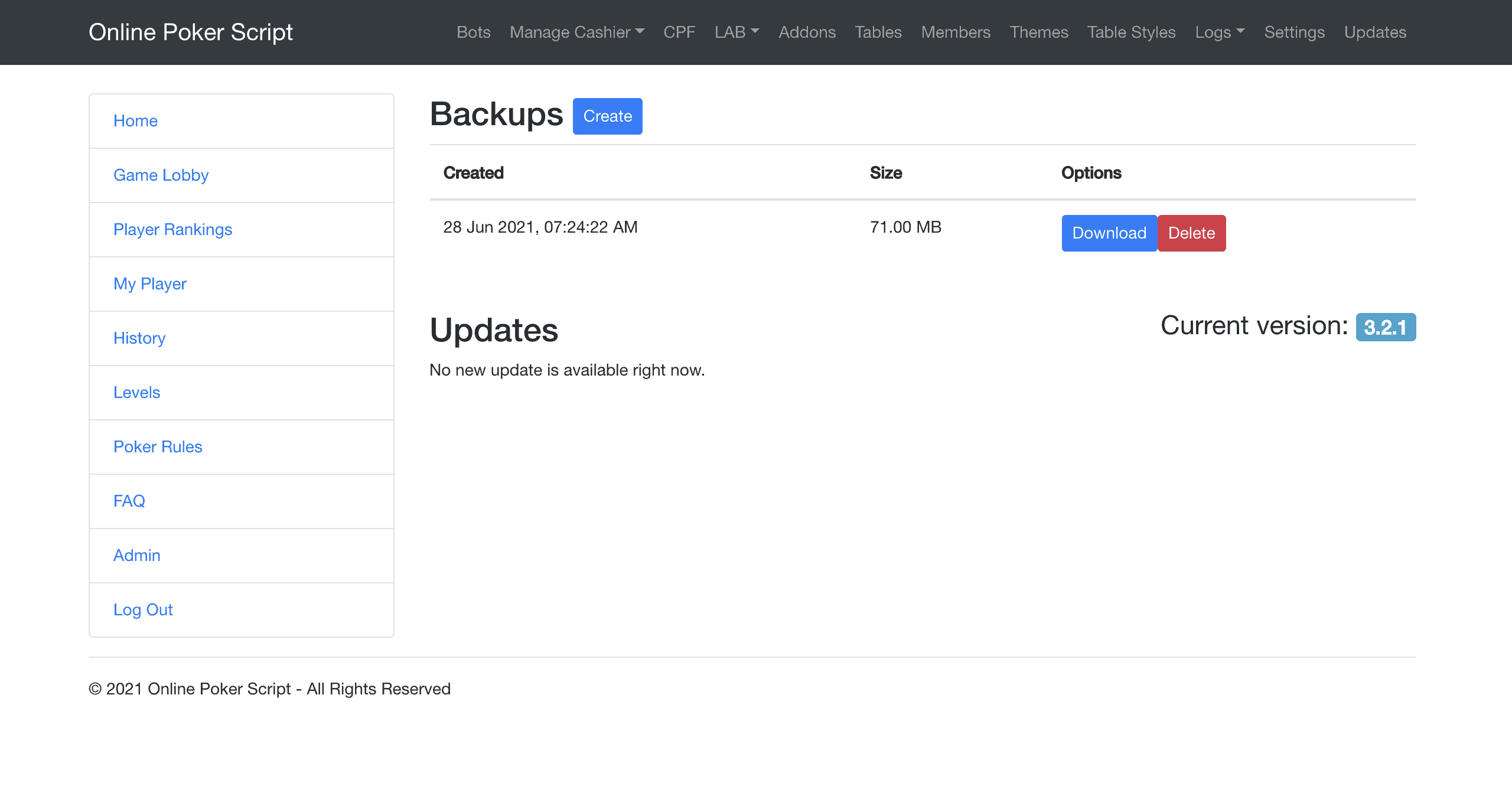This screenshot has width=1512, height=809.
Task: Go to the CPF page
Action: pyautogui.click(x=679, y=32)
